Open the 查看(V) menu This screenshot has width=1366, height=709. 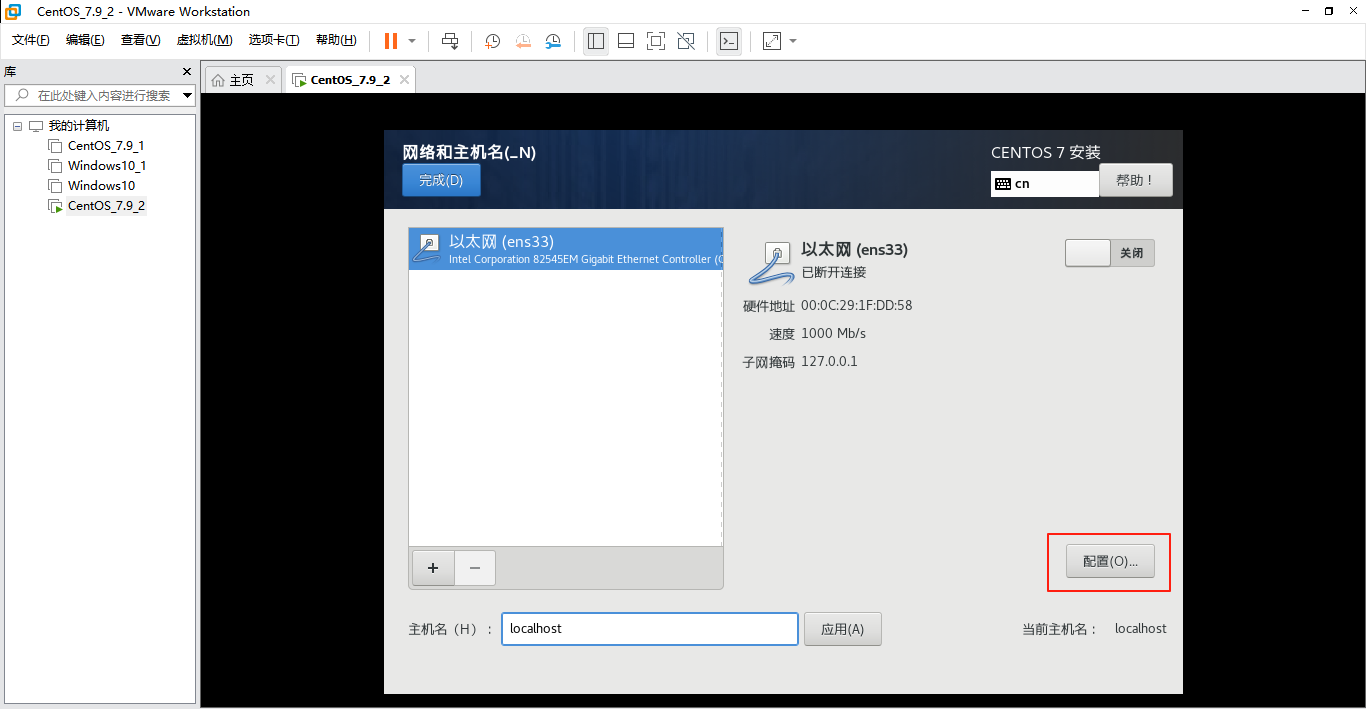pyautogui.click(x=140, y=40)
